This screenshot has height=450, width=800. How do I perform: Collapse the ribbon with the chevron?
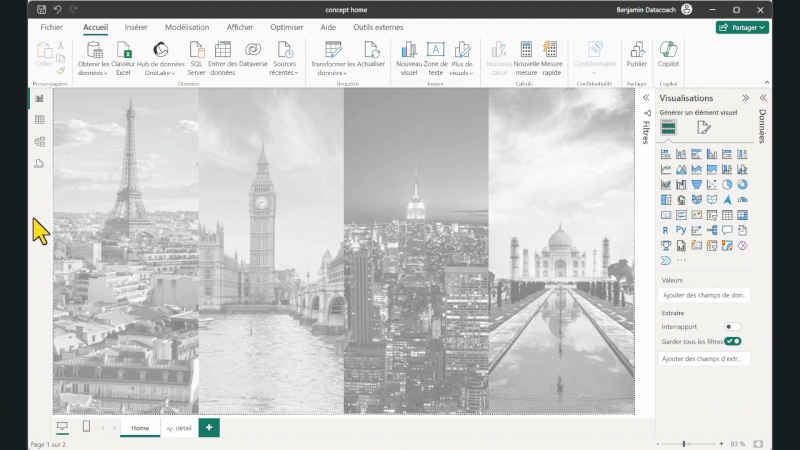coord(767,83)
